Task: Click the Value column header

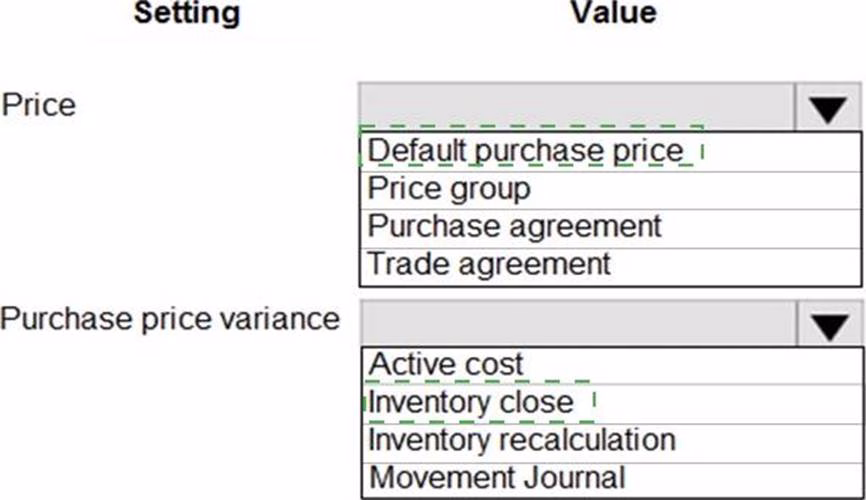Action: click(x=614, y=13)
